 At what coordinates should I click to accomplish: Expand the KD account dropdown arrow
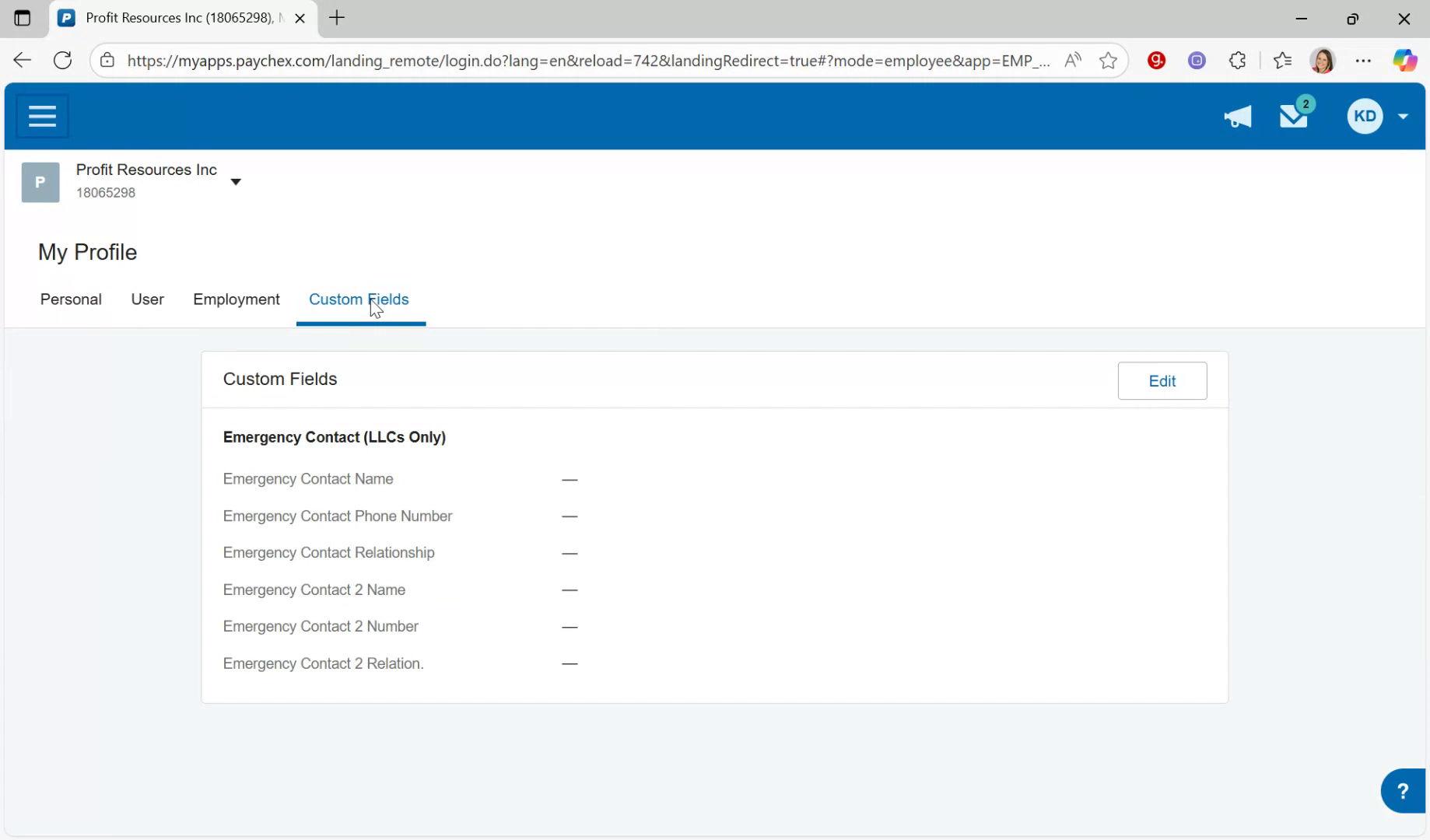(1403, 116)
